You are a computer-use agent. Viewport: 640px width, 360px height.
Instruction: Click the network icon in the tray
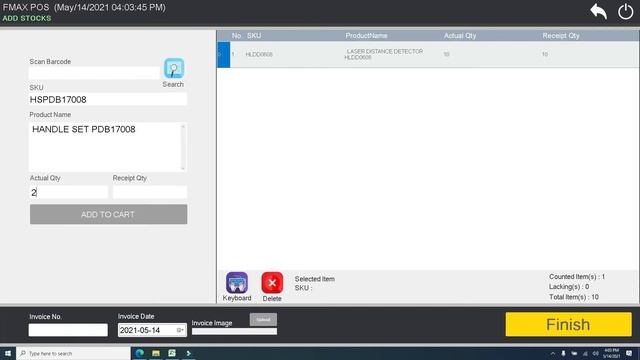(x=585, y=353)
